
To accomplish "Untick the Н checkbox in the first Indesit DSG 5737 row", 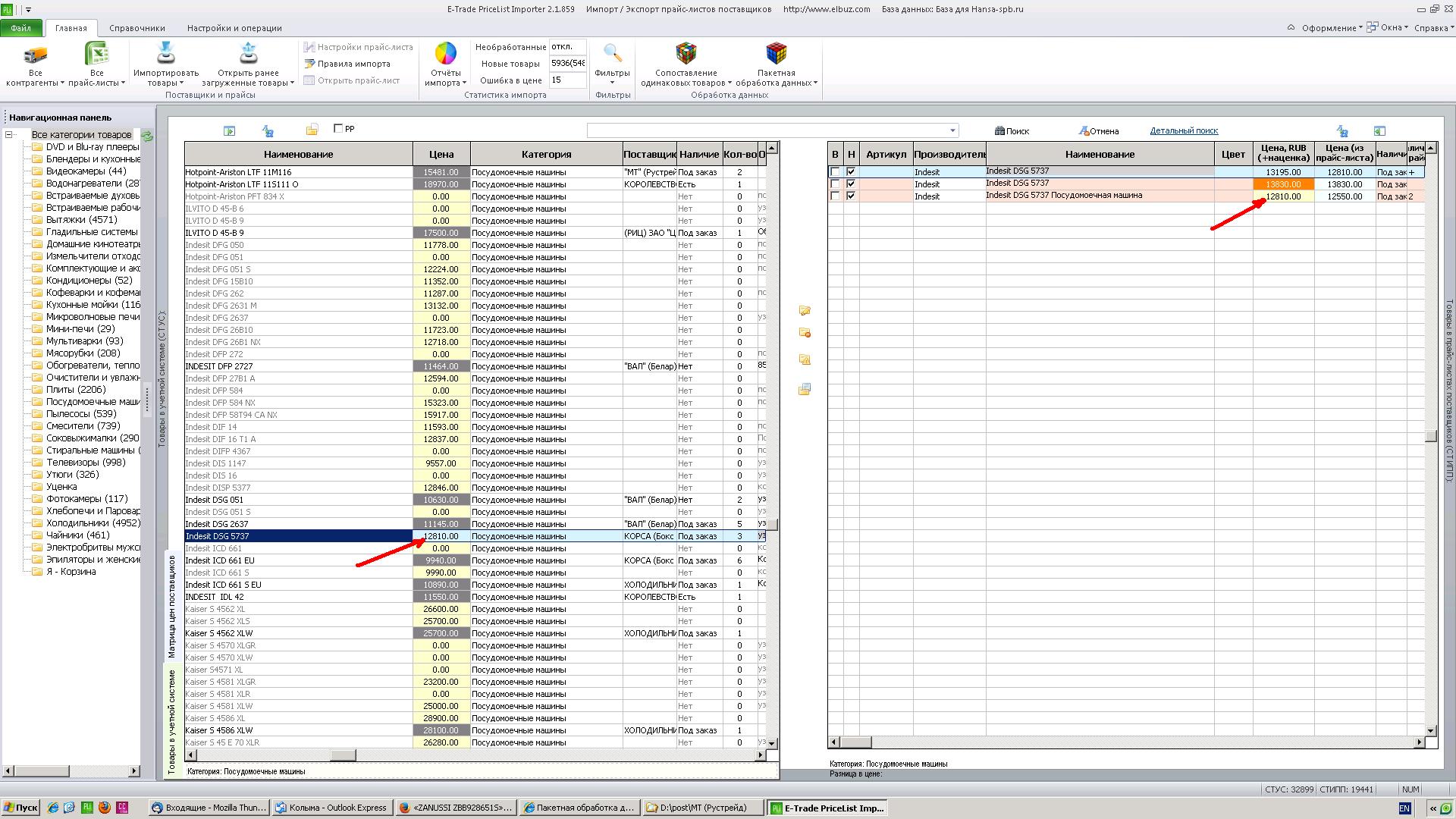I will (851, 172).
